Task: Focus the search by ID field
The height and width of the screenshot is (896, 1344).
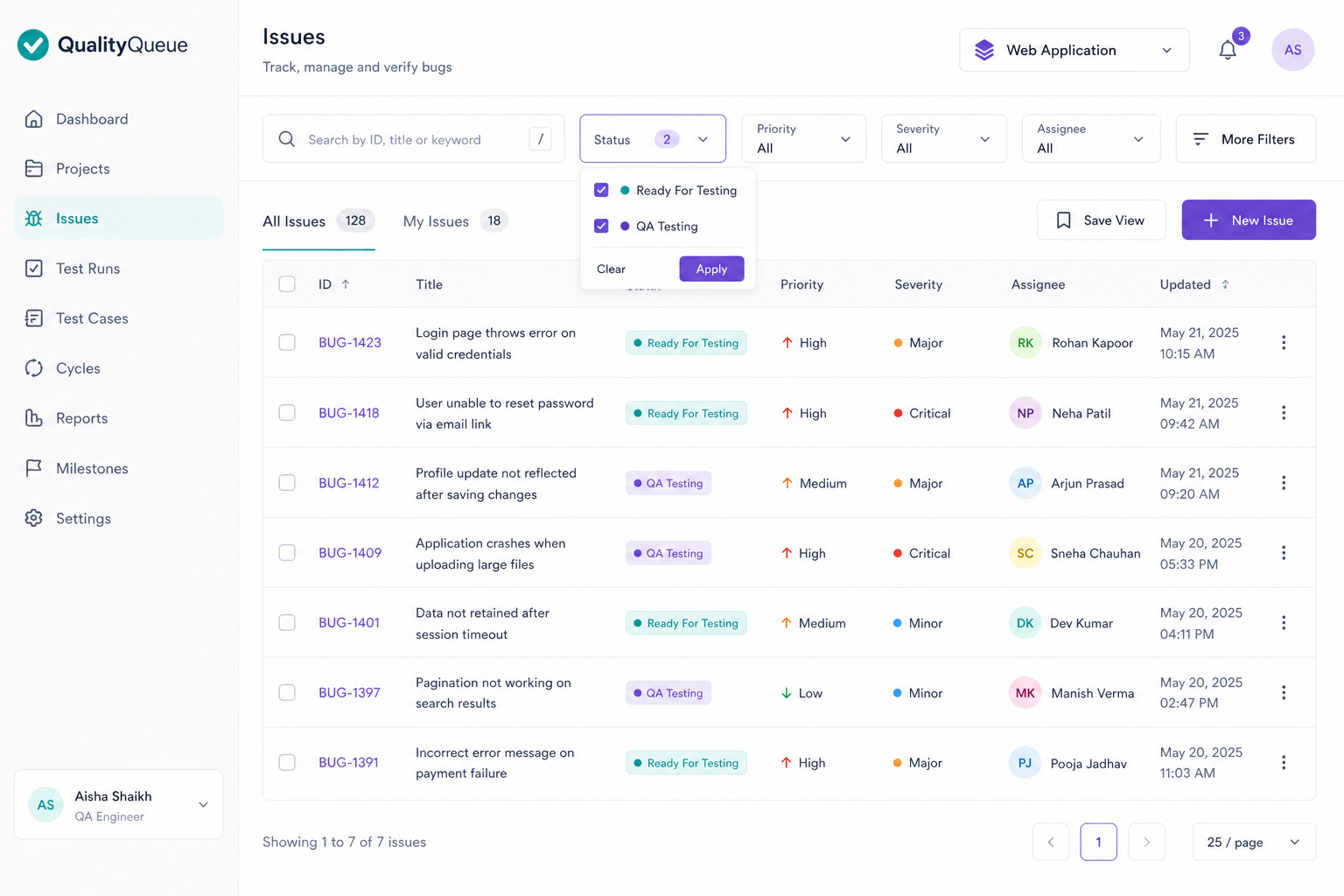Action: 413,139
